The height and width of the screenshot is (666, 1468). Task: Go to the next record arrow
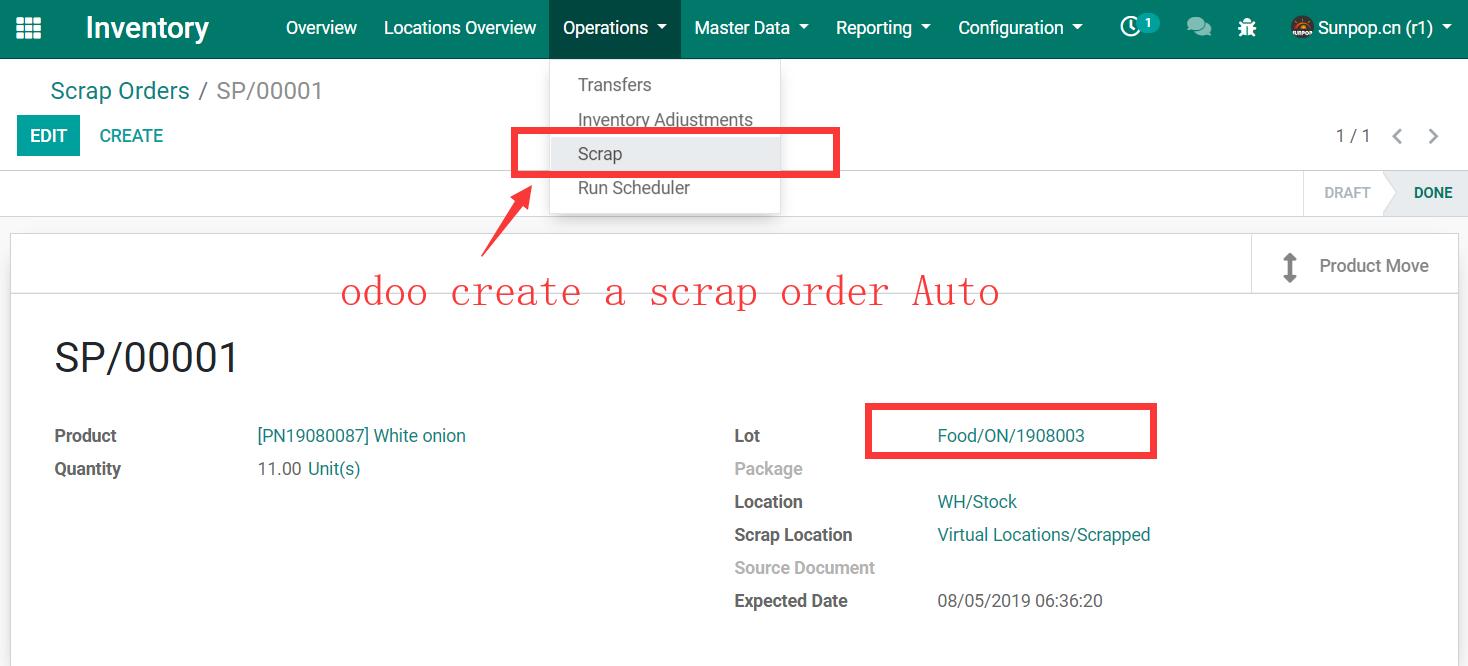pos(1433,136)
